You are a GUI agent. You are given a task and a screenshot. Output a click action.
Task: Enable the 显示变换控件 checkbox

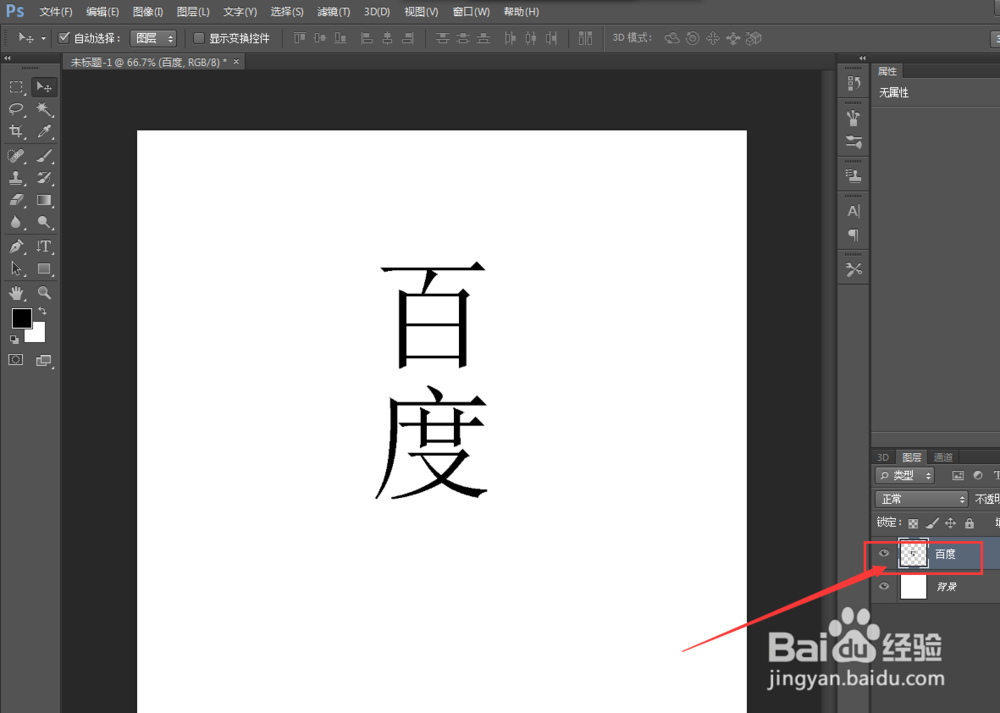click(x=199, y=38)
